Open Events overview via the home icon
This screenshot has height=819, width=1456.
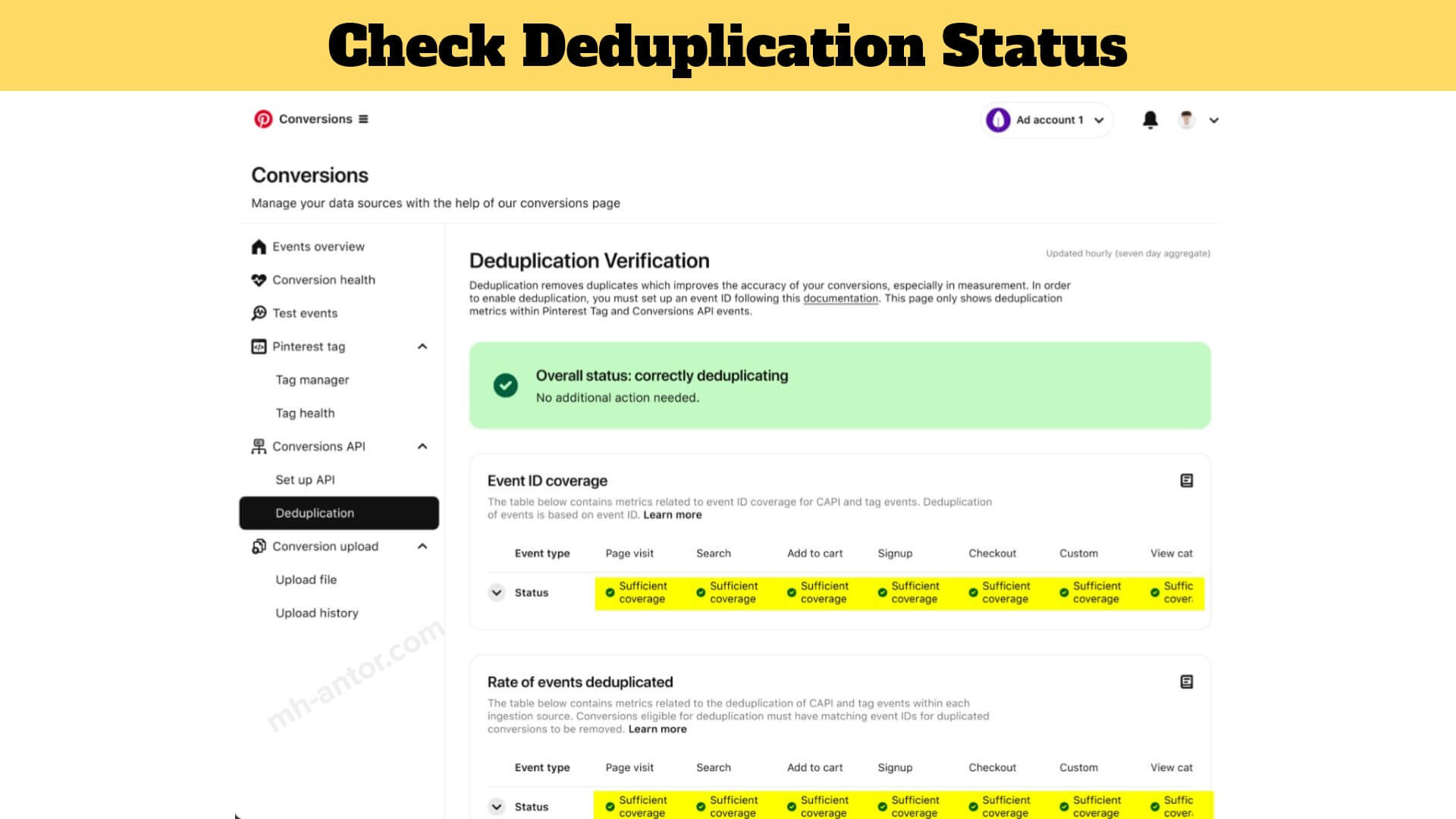[x=259, y=246]
